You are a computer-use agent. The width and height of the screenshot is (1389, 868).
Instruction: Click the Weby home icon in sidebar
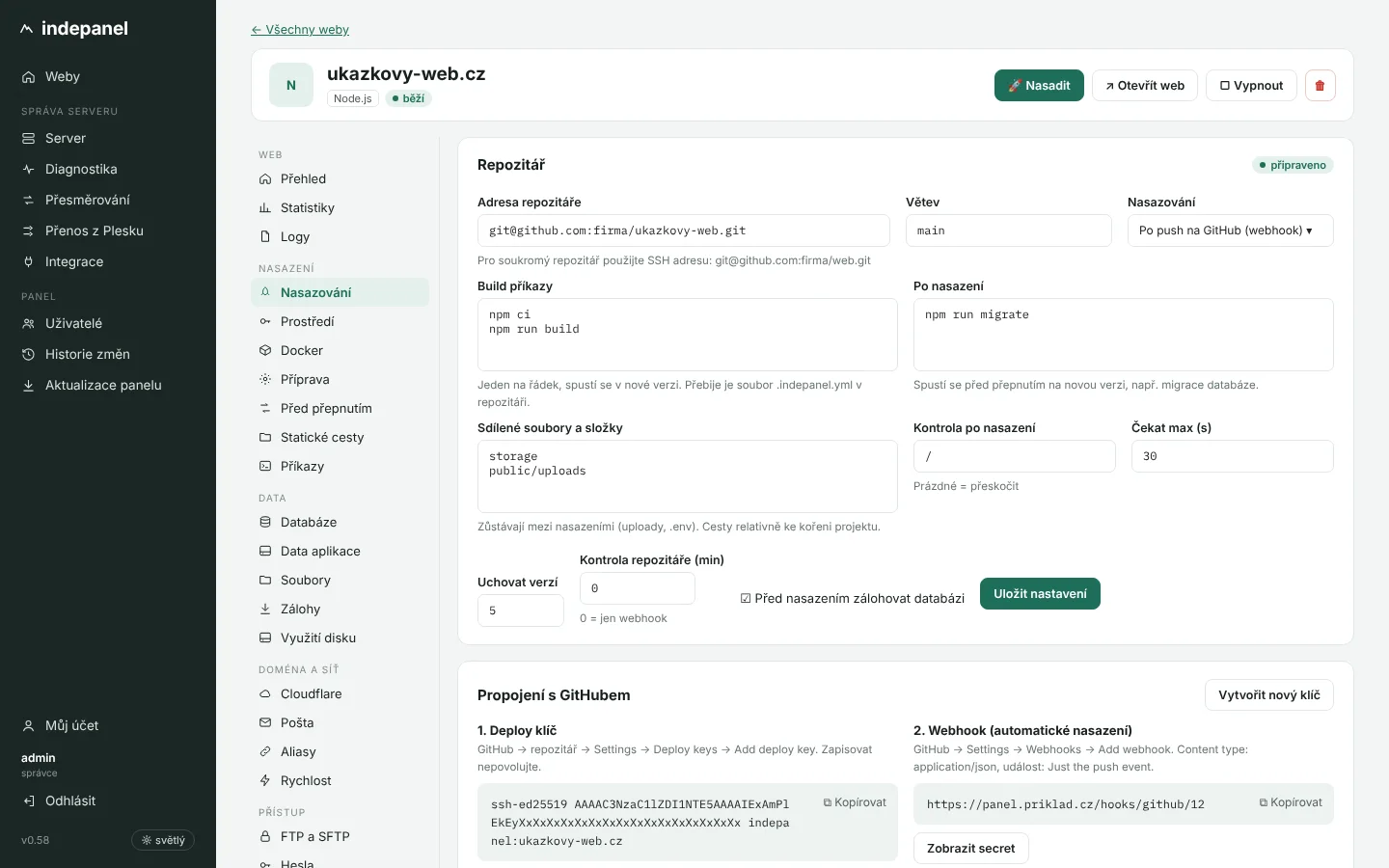click(x=28, y=77)
